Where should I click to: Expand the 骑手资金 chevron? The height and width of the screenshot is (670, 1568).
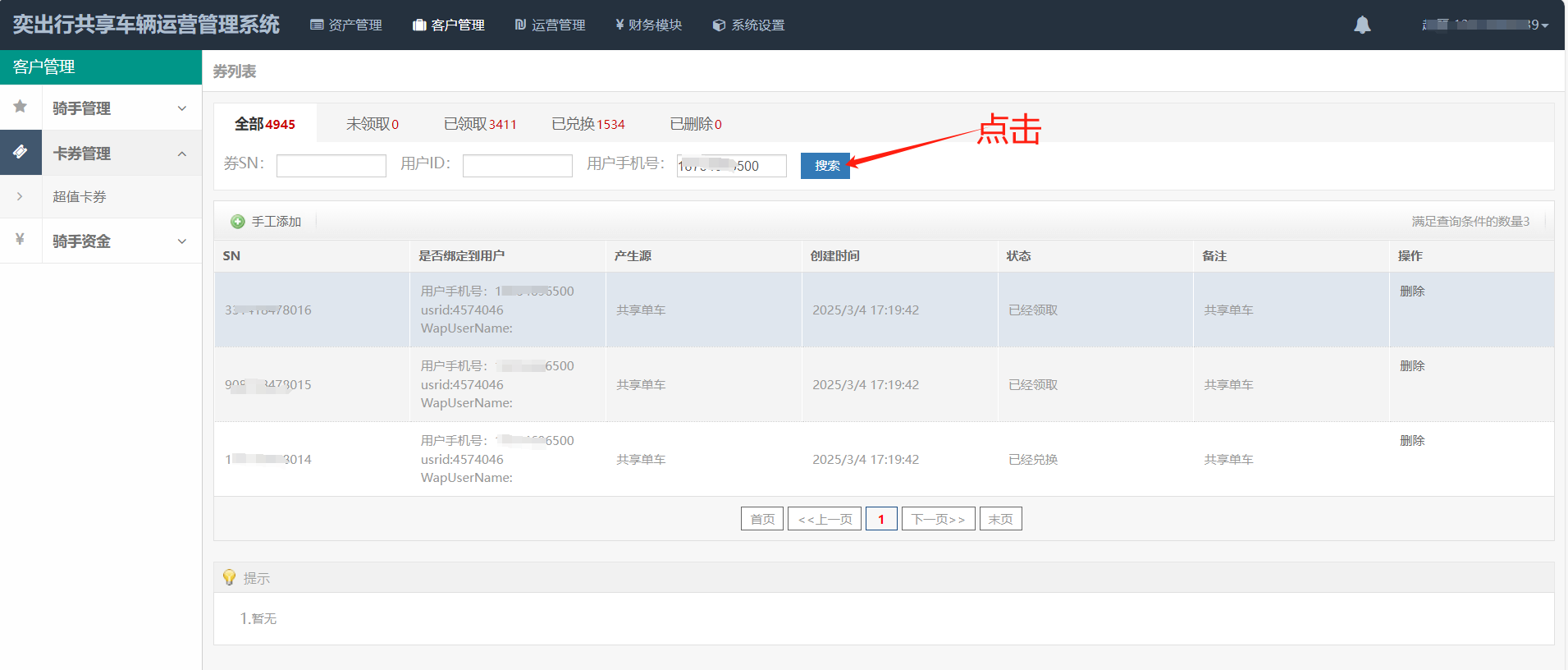pos(182,241)
